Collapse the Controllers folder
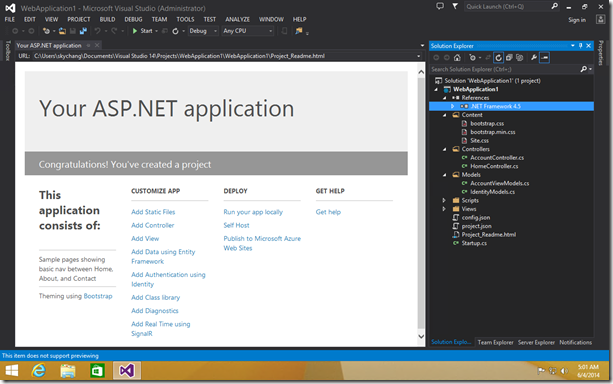Viewport: 613px width, 384px height. 445,149
